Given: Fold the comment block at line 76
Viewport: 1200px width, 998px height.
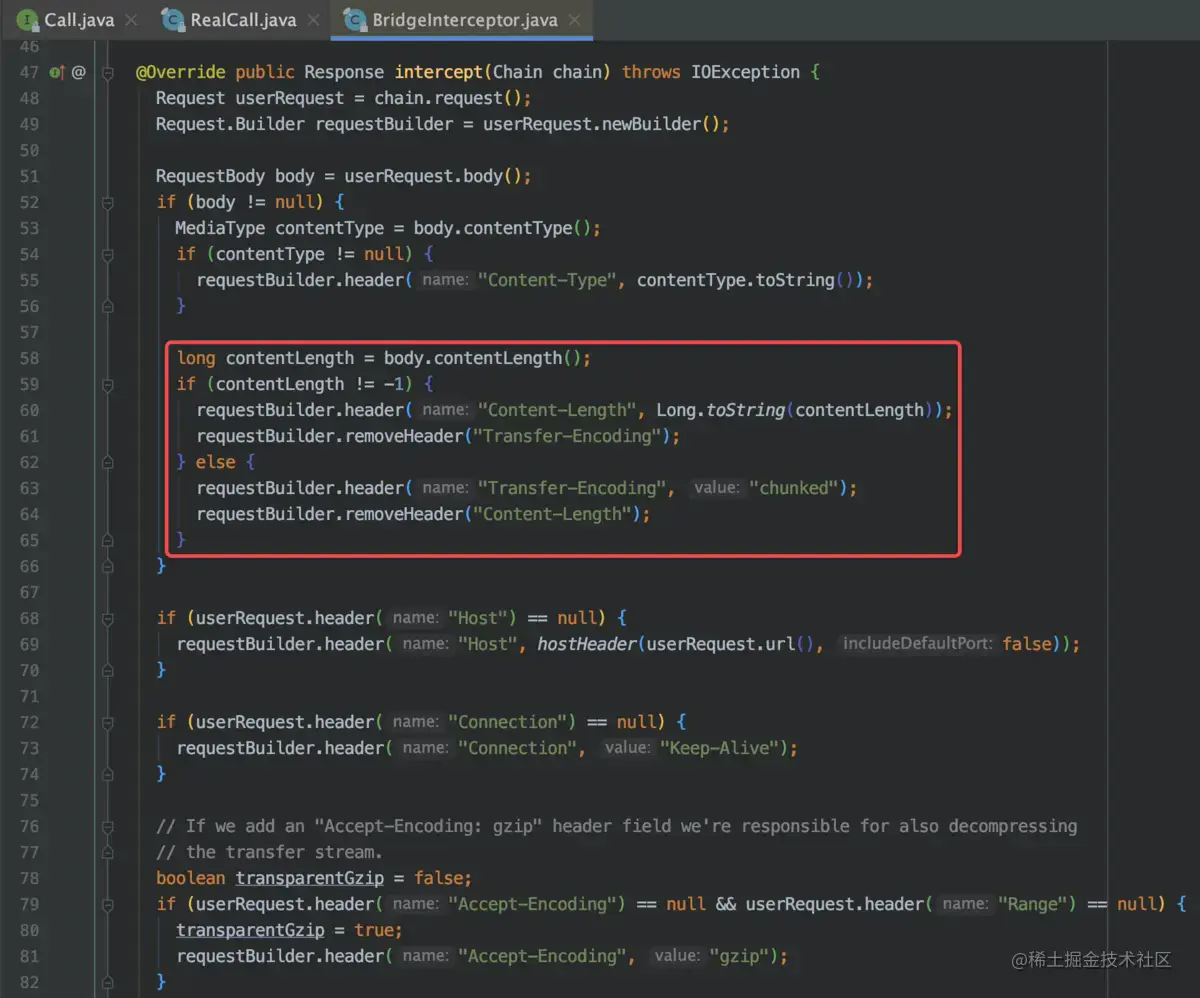Looking at the screenshot, I should click(107, 826).
